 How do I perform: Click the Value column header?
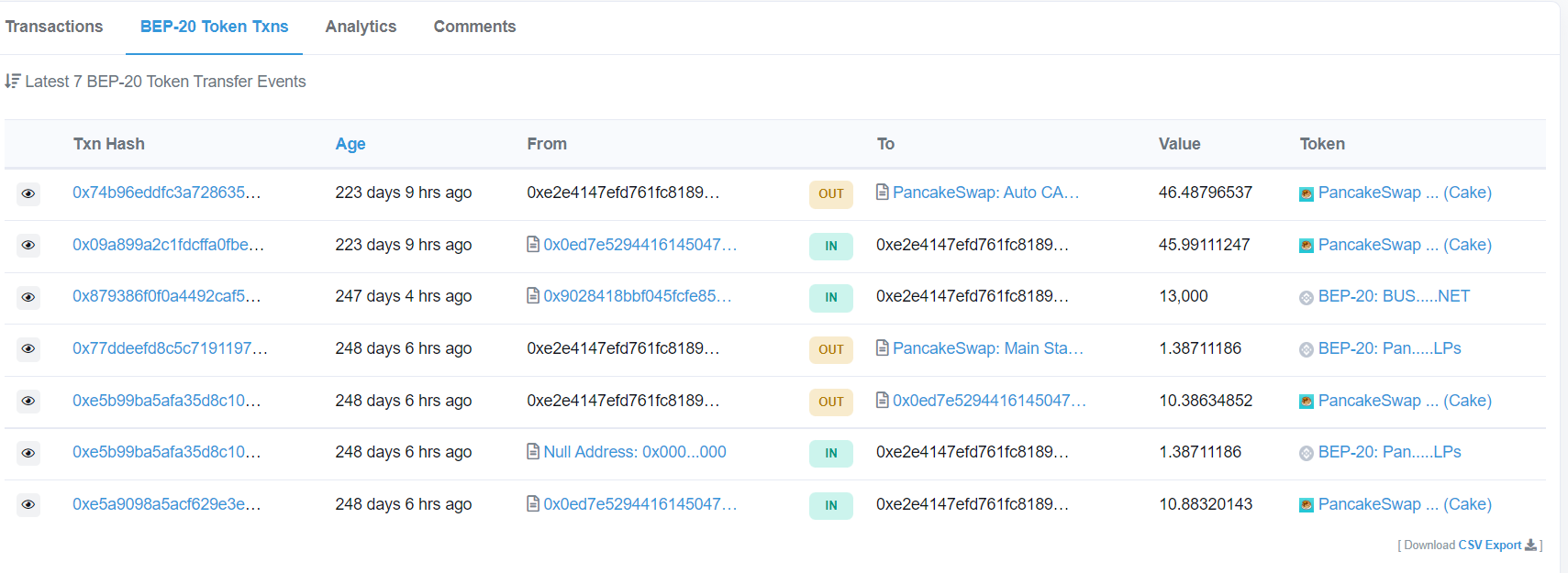coord(1180,144)
